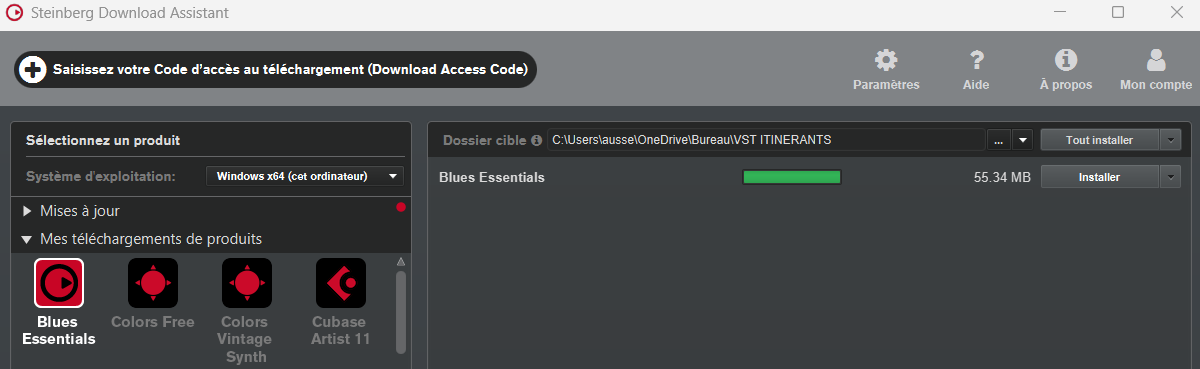Click the Steinberg logo in title bar

[x=14, y=13]
